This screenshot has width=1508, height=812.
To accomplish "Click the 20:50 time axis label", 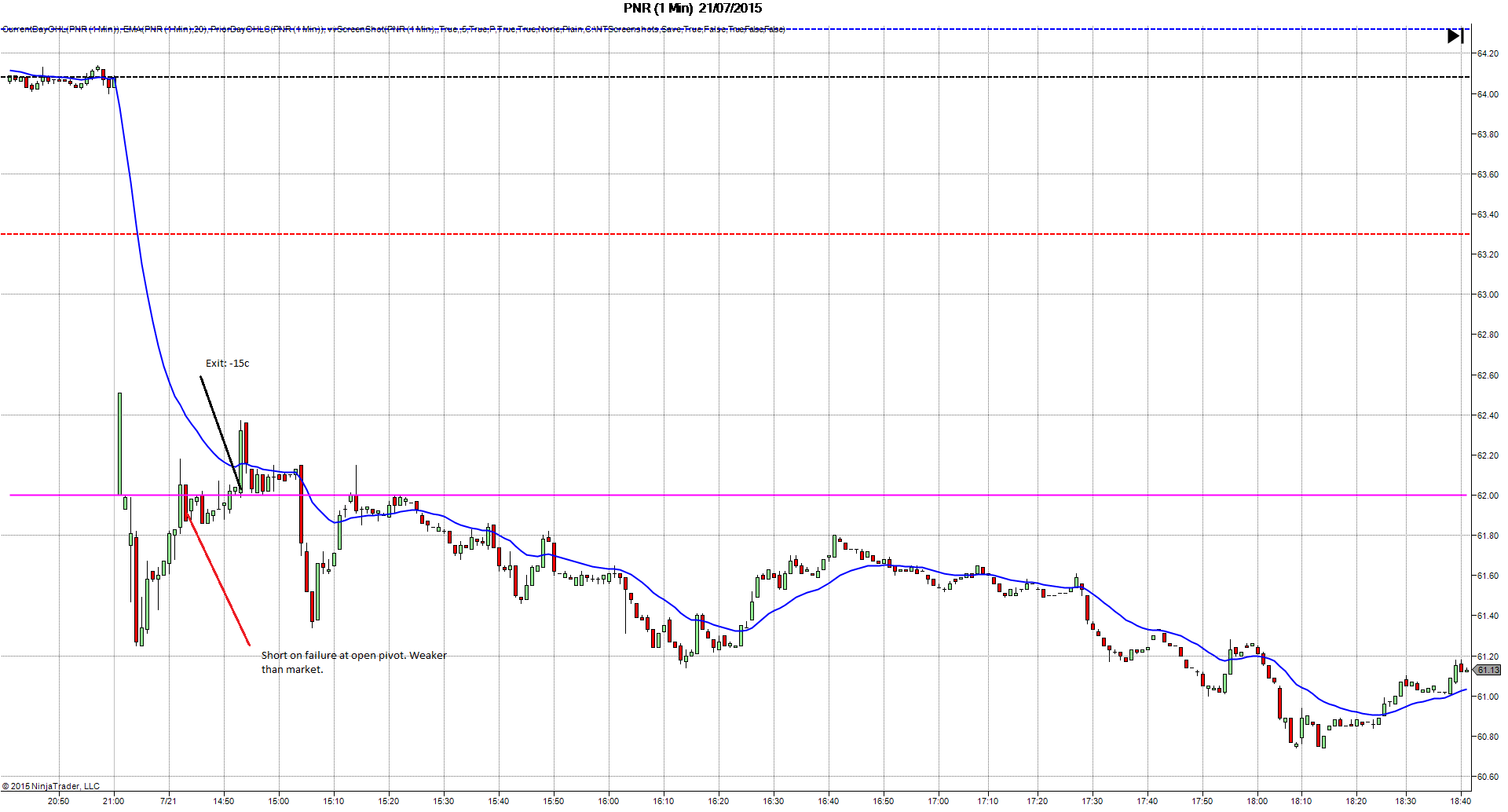I will 58,801.
